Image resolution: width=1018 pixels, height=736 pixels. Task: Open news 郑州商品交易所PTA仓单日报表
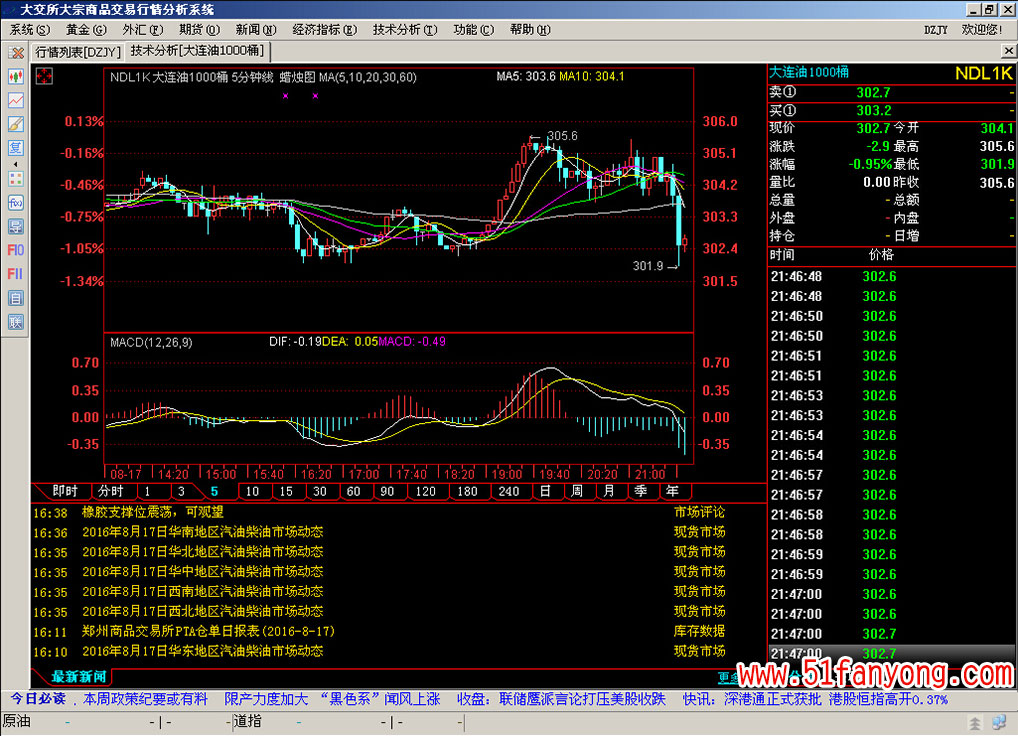pyautogui.click(x=208, y=632)
